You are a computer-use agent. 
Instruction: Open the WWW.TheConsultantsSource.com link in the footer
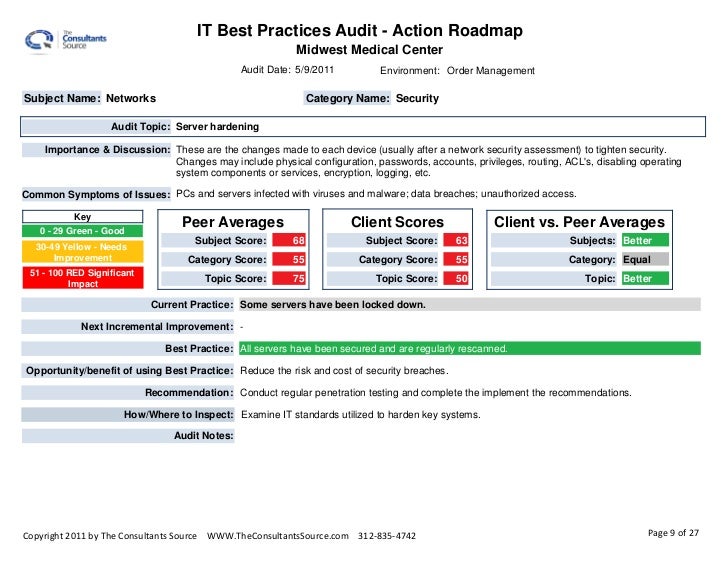[278, 536]
